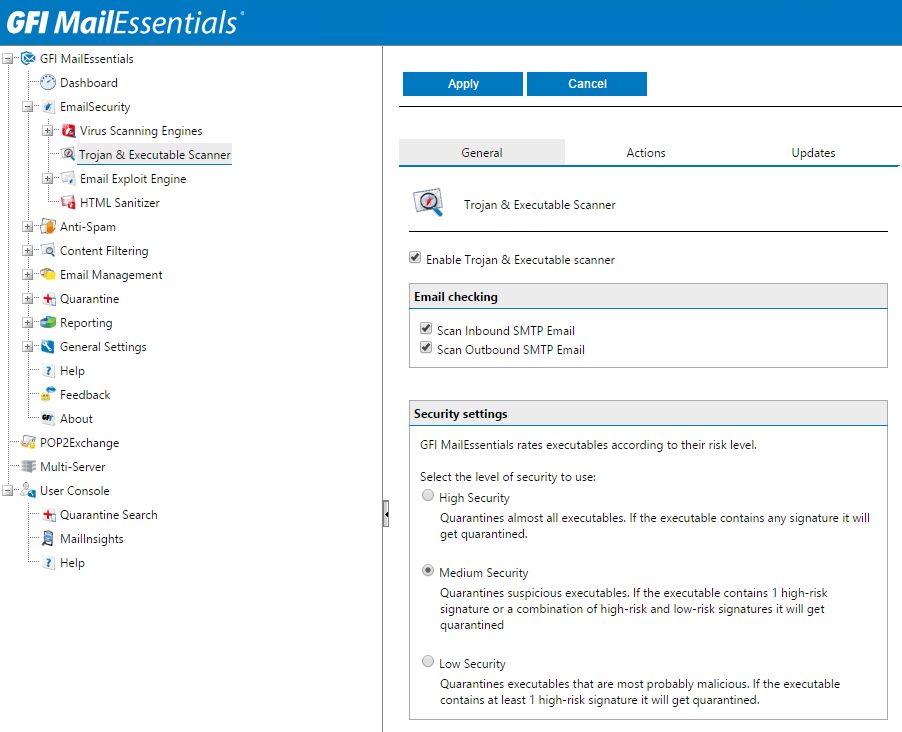Click the large Trojan scanner header icon
This screenshot has width=902, height=732.
point(428,202)
